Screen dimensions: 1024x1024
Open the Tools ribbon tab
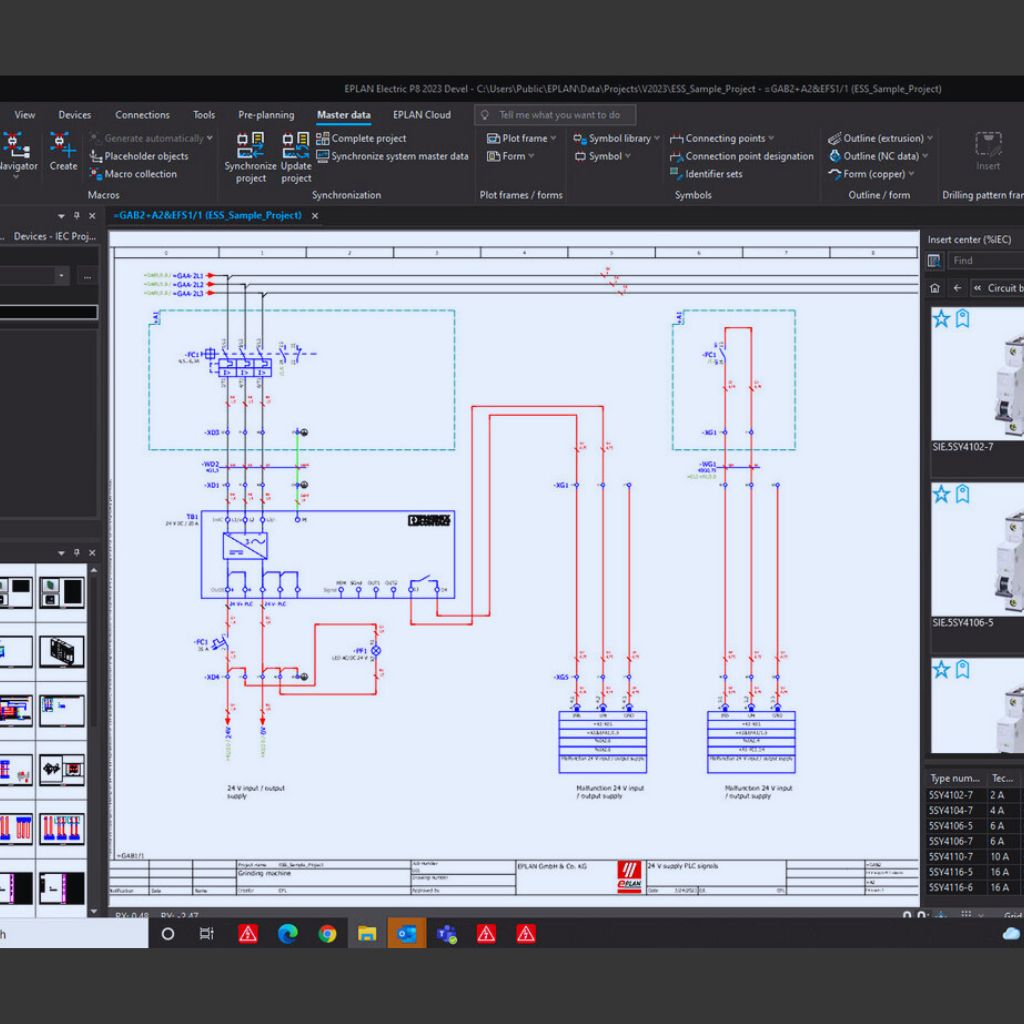(x=204, y=115)
